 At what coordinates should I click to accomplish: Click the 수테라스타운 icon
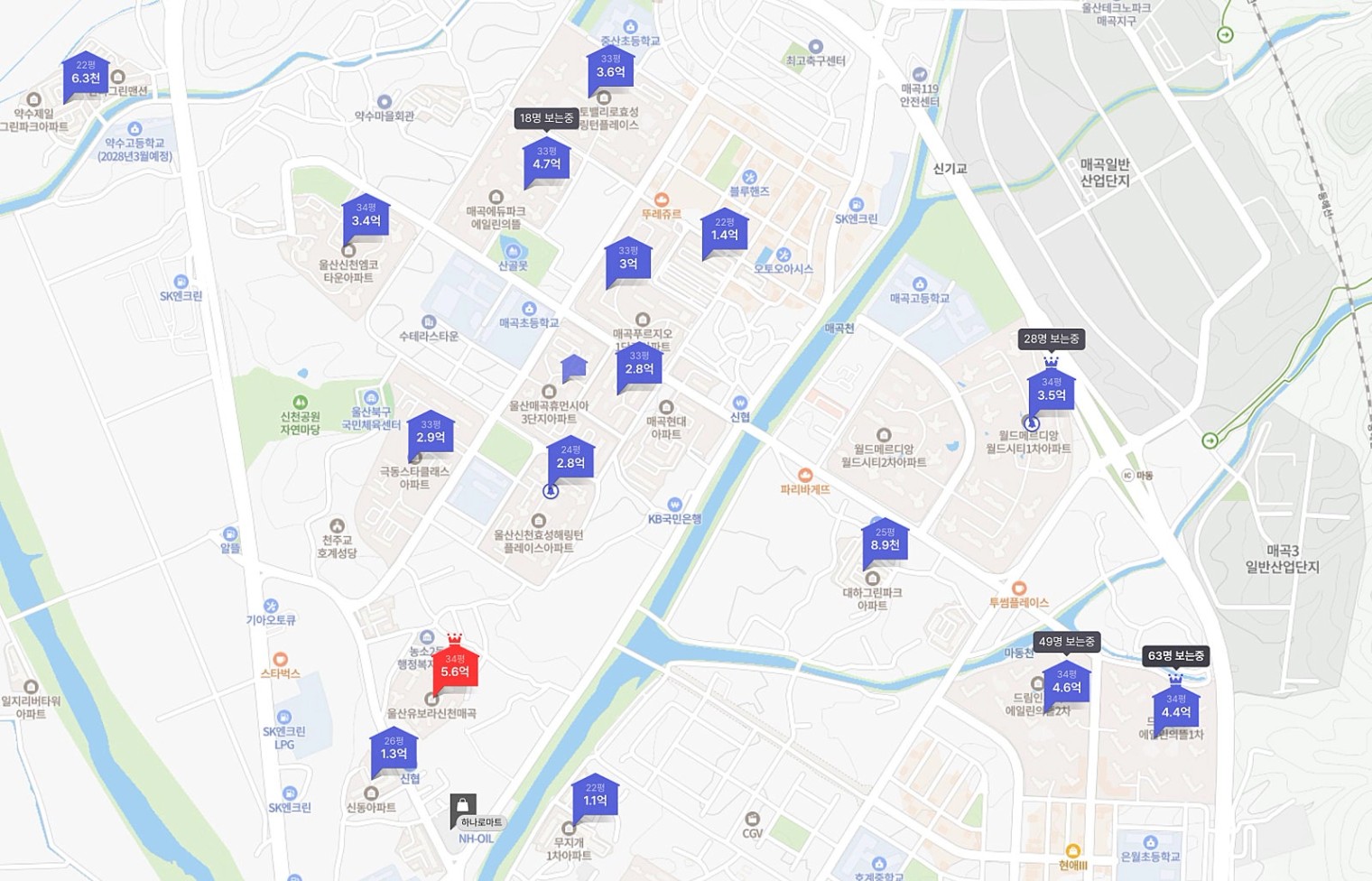429,322
